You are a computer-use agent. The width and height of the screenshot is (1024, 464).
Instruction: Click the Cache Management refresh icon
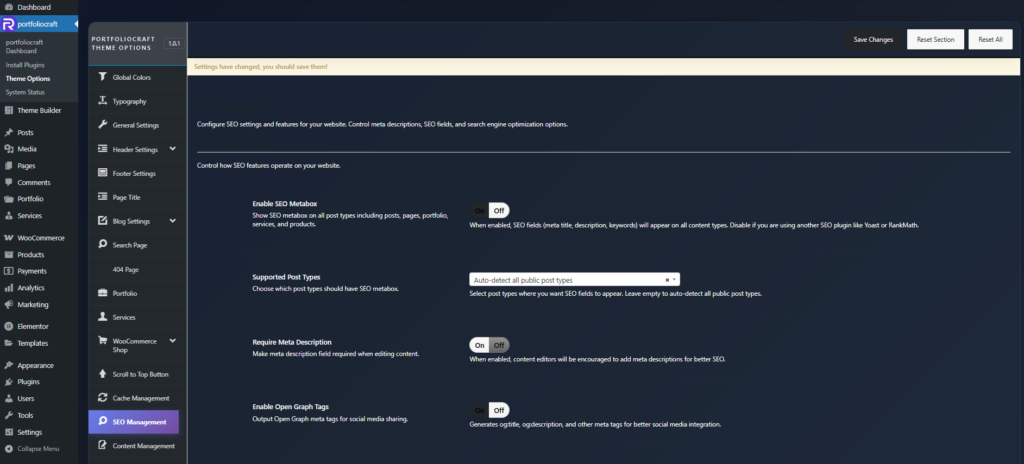click(102, 398)
